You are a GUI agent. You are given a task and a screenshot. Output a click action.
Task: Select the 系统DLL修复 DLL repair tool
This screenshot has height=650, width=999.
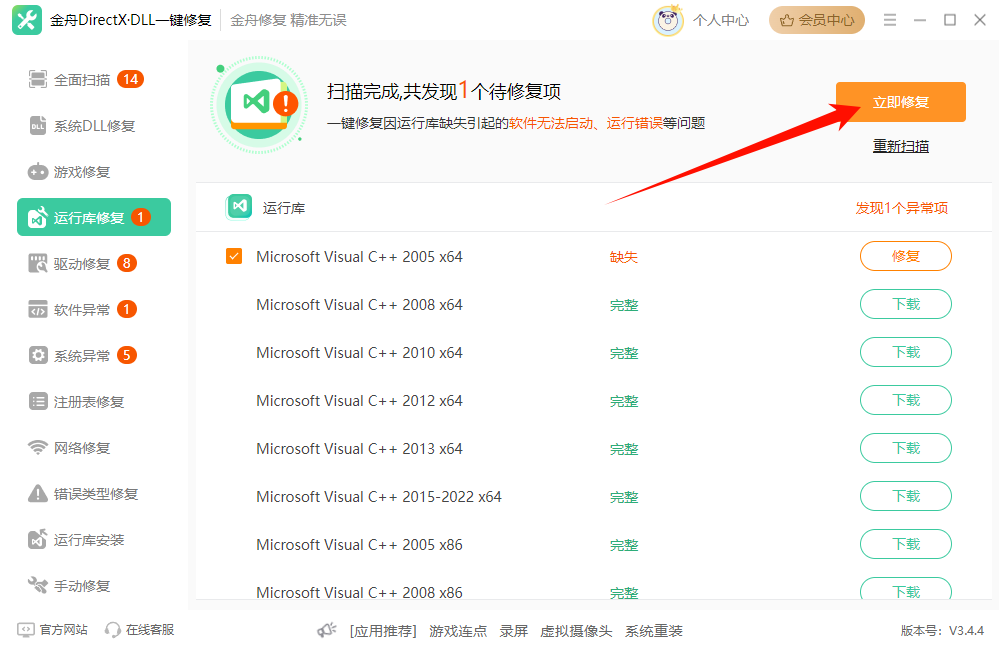[86, 125]
